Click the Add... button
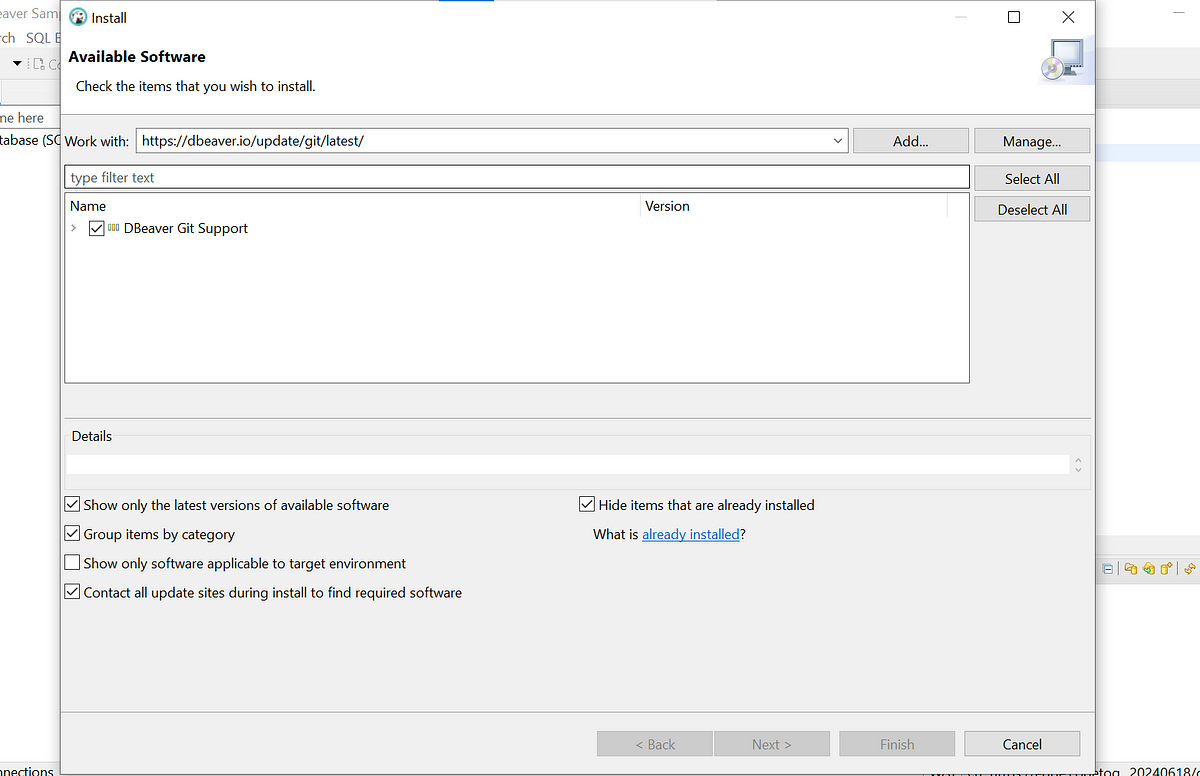The image size is (1200, 776). (x=911, y=141)
